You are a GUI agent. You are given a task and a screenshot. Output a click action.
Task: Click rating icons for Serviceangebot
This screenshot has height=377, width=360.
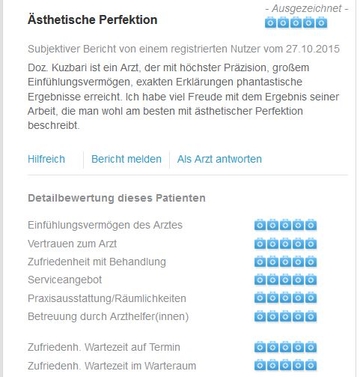click(x=285, y=280)
